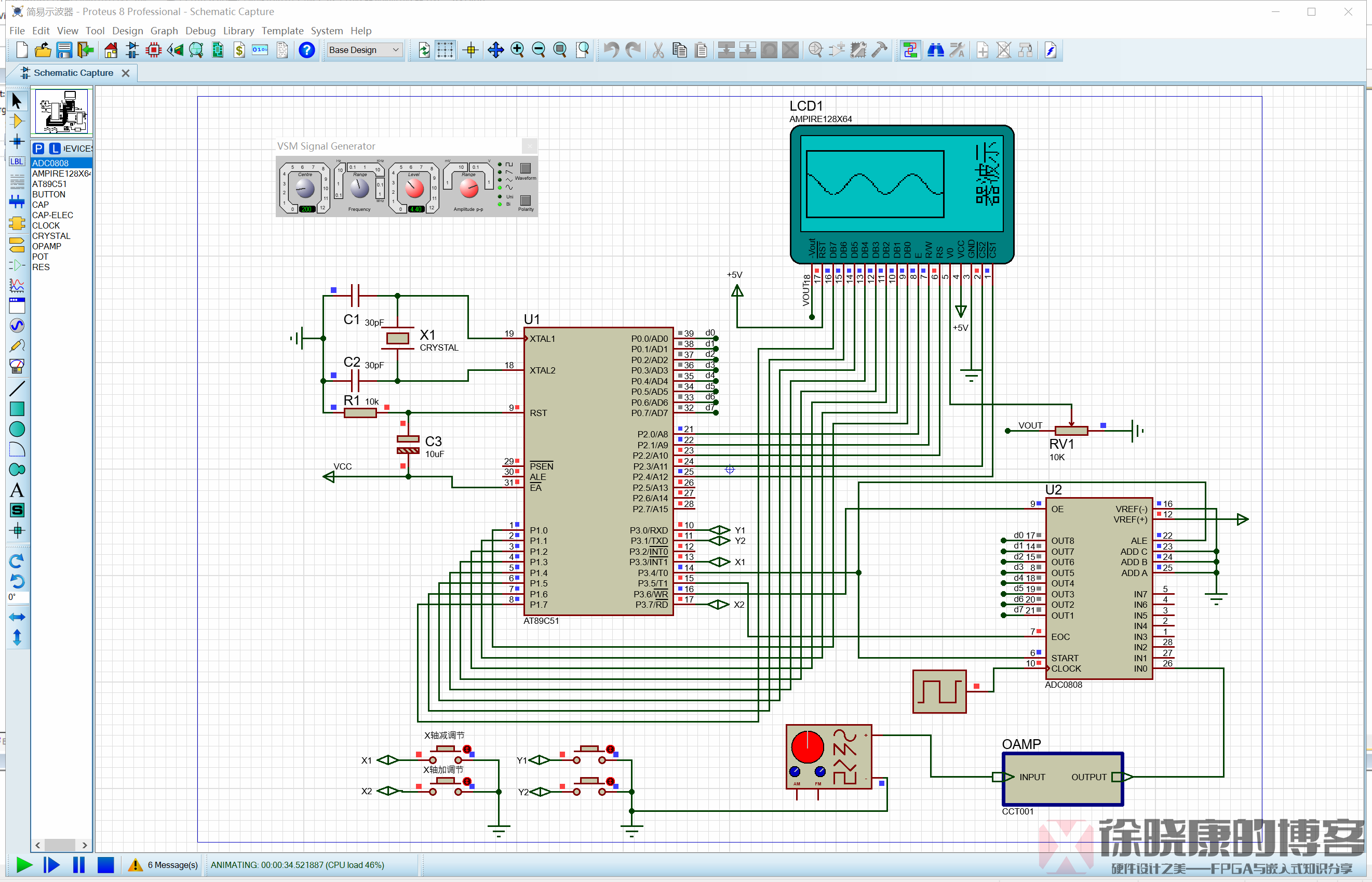The height and width of the screenshot is (882, 1372).
Task: Open the Debug menu
Action: point(200,31)
